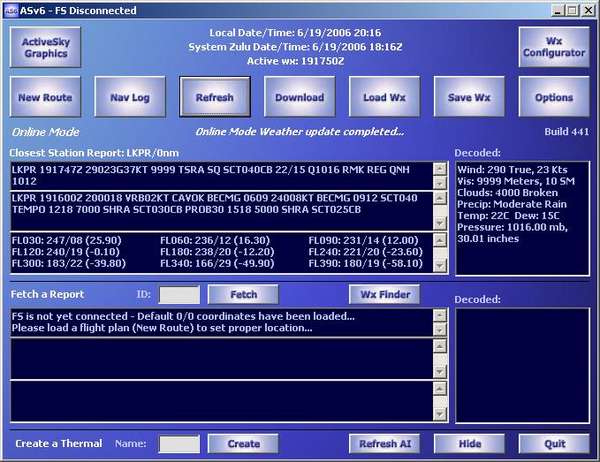600x462 pixels.
Task: Click the FL180: 238/20 wind entry
Action: [x=217, y=252]
